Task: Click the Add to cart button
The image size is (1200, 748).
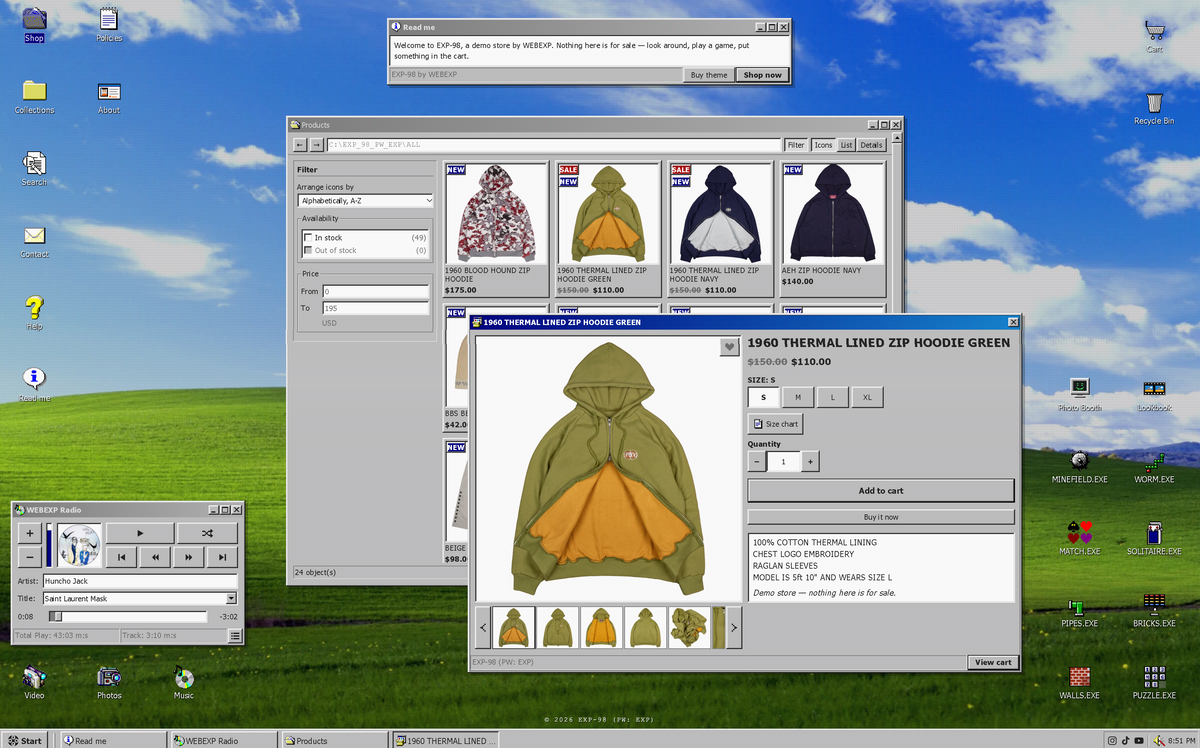Action: coord(881,491)
